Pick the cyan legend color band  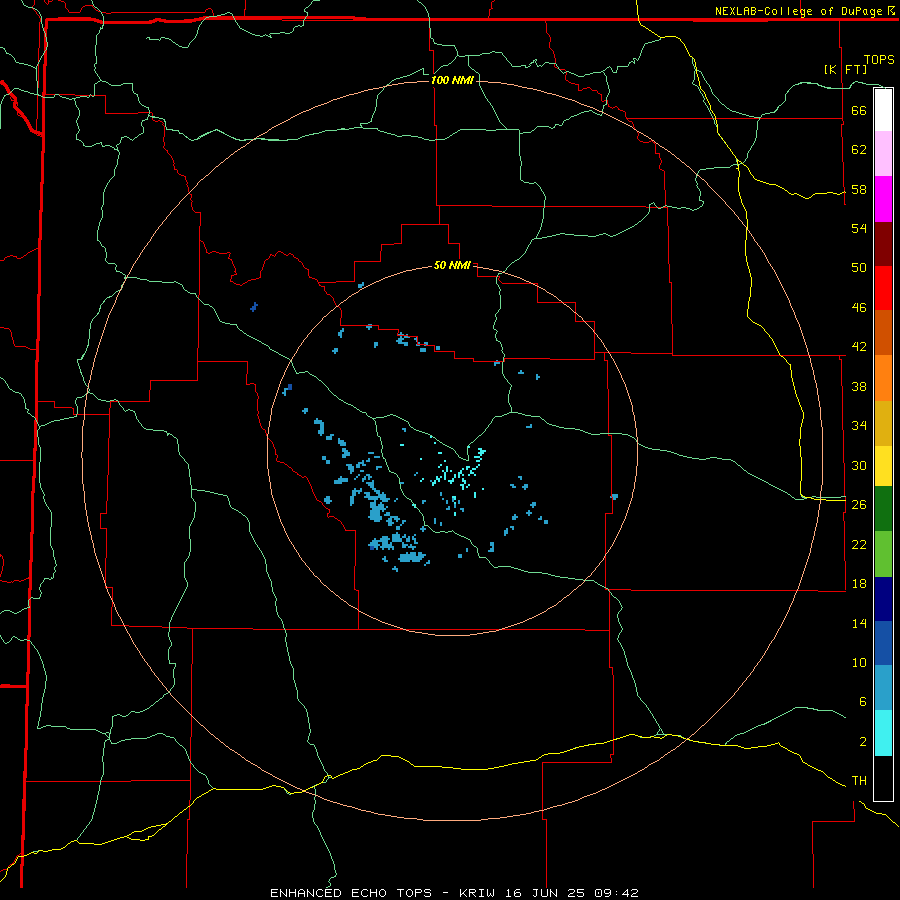pos(883,733)
